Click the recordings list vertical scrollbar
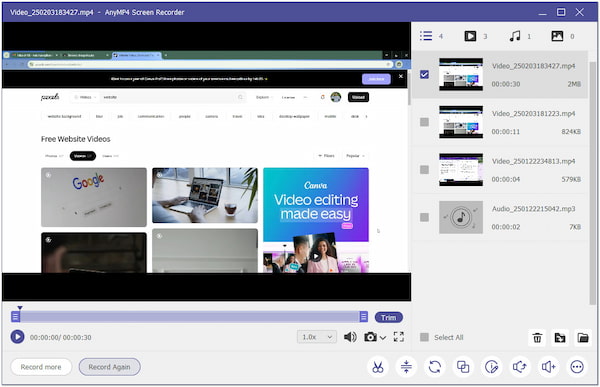The height and width of the screenshot is (387, 600). 593,183
